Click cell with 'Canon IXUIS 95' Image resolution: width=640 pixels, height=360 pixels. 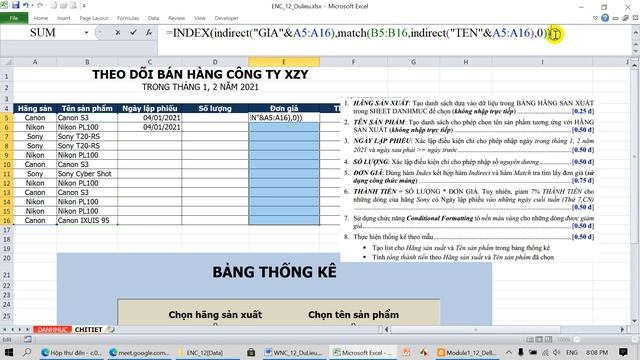[87, 220]
